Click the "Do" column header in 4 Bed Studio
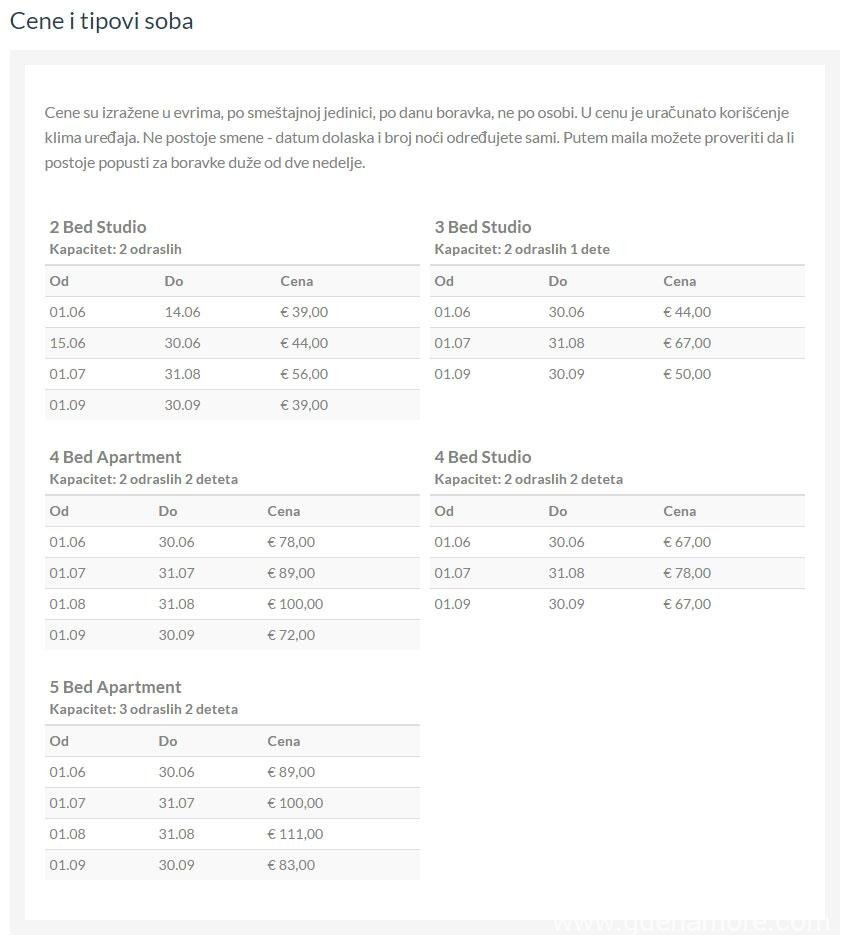 (558, 511)
